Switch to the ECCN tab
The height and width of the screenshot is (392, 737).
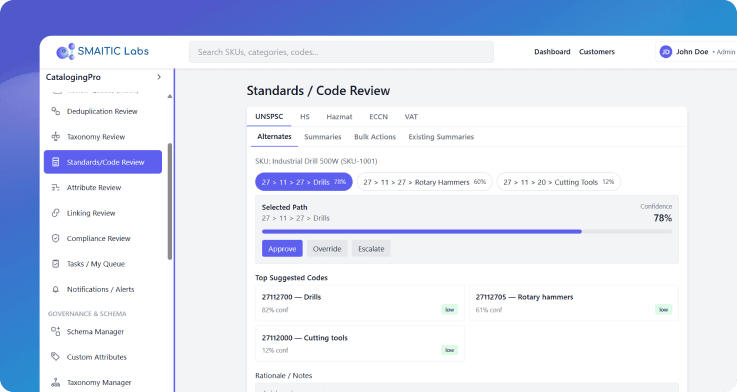click(378, 117)
